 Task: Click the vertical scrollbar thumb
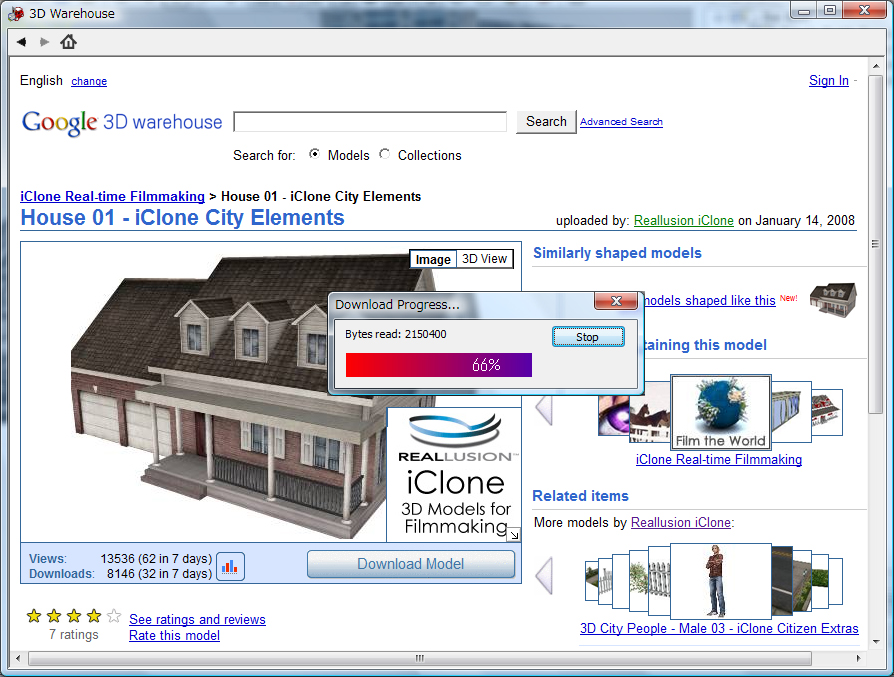(x=876, y=244)
